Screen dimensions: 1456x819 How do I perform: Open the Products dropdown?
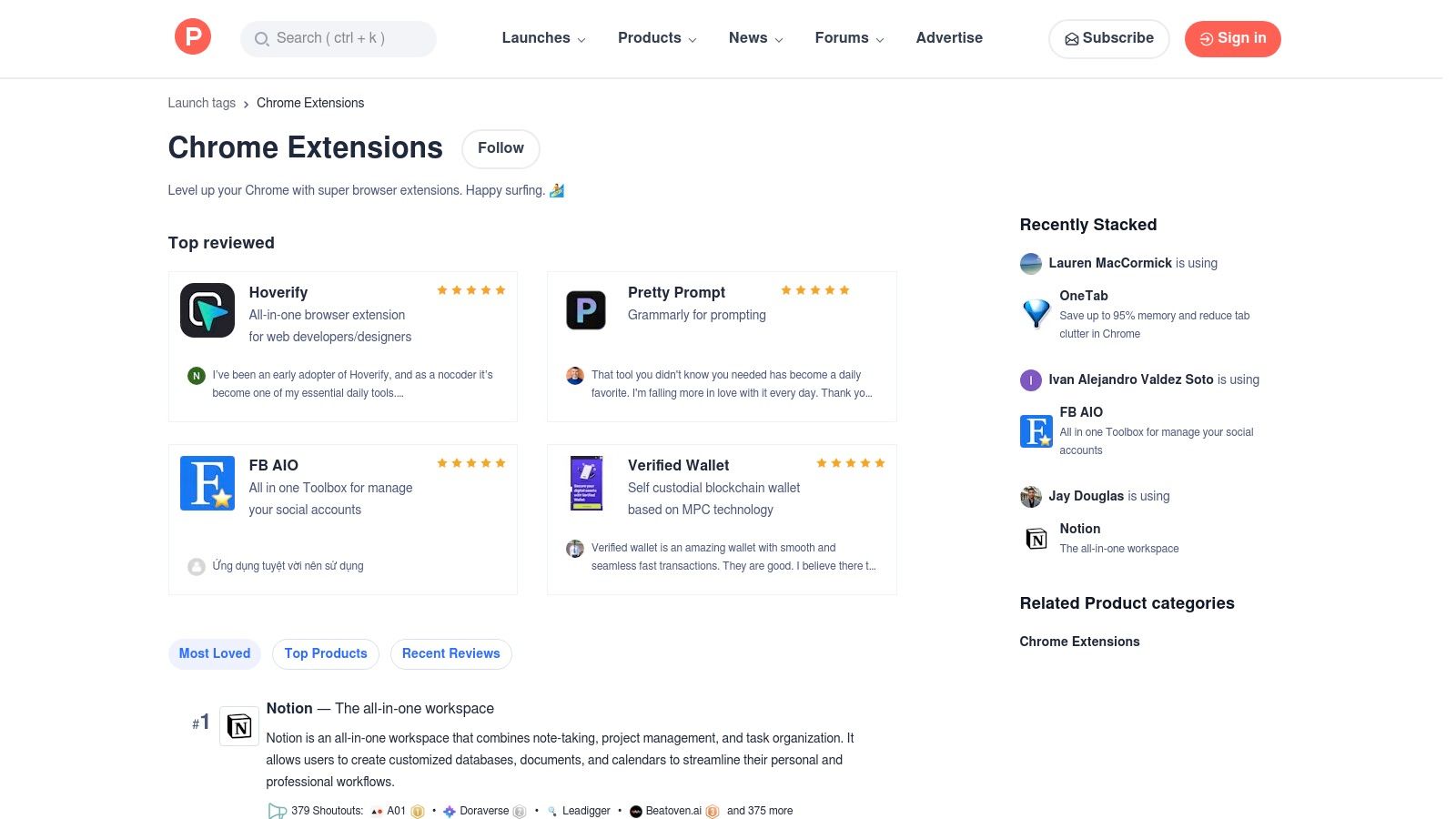pyautogui.click(x=650, y=37)
